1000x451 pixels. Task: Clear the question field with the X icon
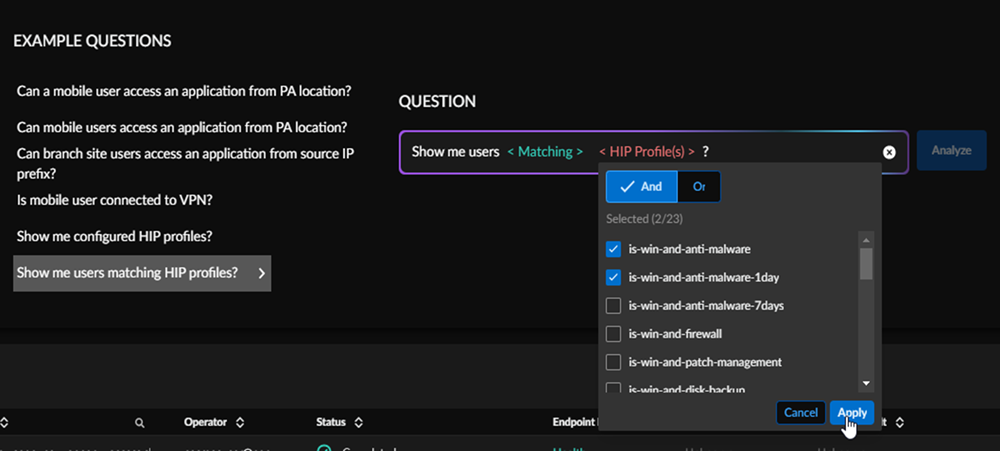pyautogui.click(x=888, y=152)
